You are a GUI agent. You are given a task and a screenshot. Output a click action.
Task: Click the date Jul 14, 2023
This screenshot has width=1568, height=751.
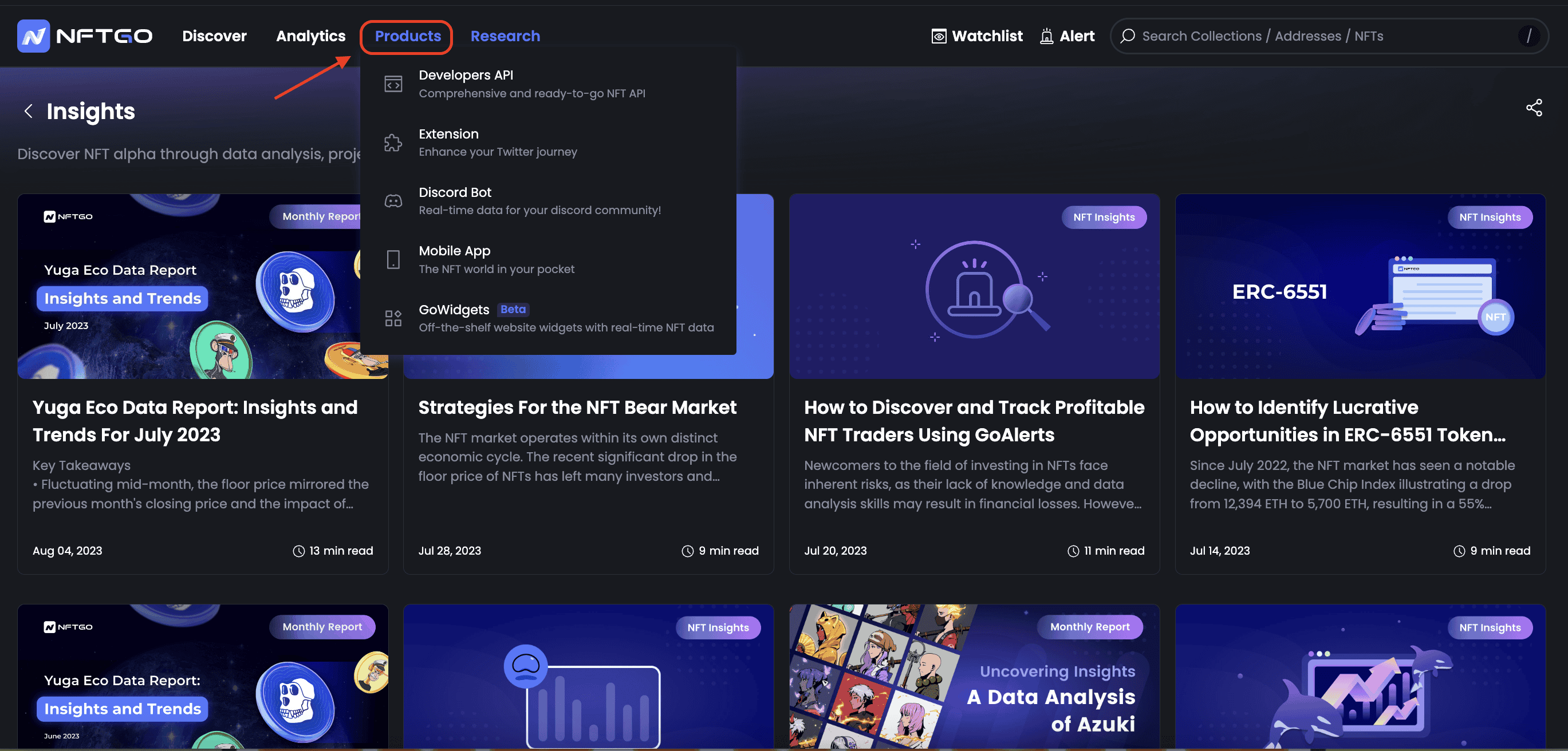click(x=1219, y=551)
